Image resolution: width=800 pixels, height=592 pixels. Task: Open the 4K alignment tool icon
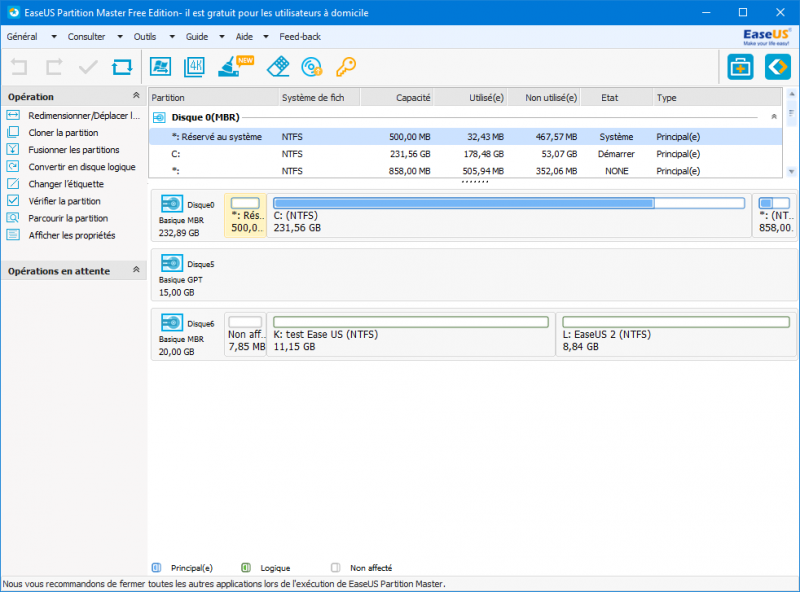pyautogui.click(x=194, y=67)
